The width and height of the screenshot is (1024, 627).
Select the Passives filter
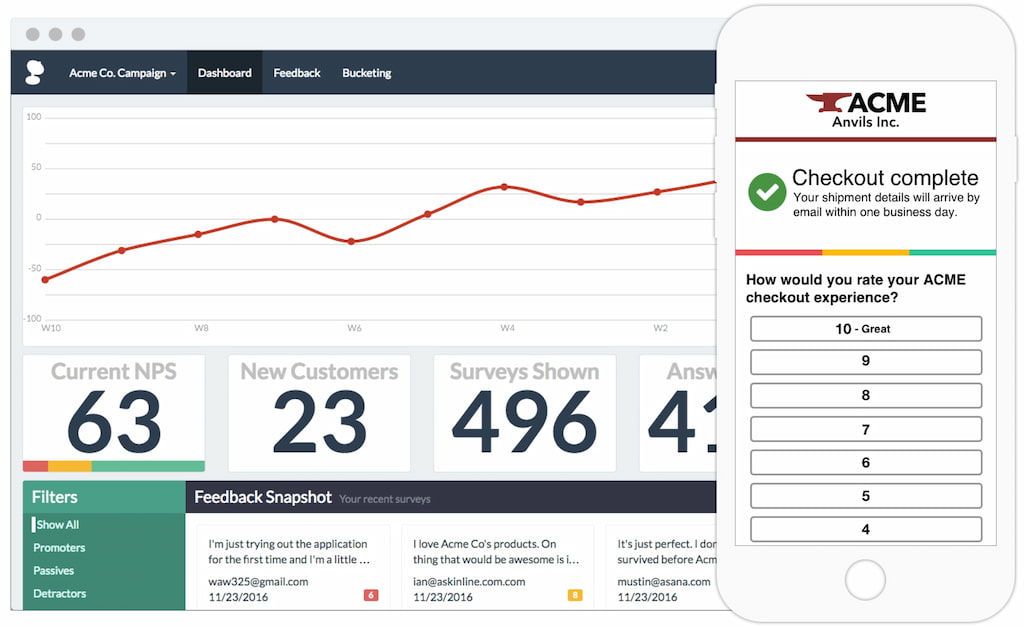pyautogui.click(x=53, y=570)
